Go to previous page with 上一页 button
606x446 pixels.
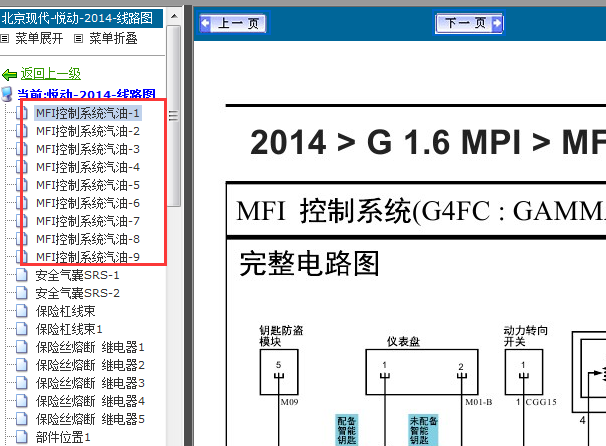233,23
